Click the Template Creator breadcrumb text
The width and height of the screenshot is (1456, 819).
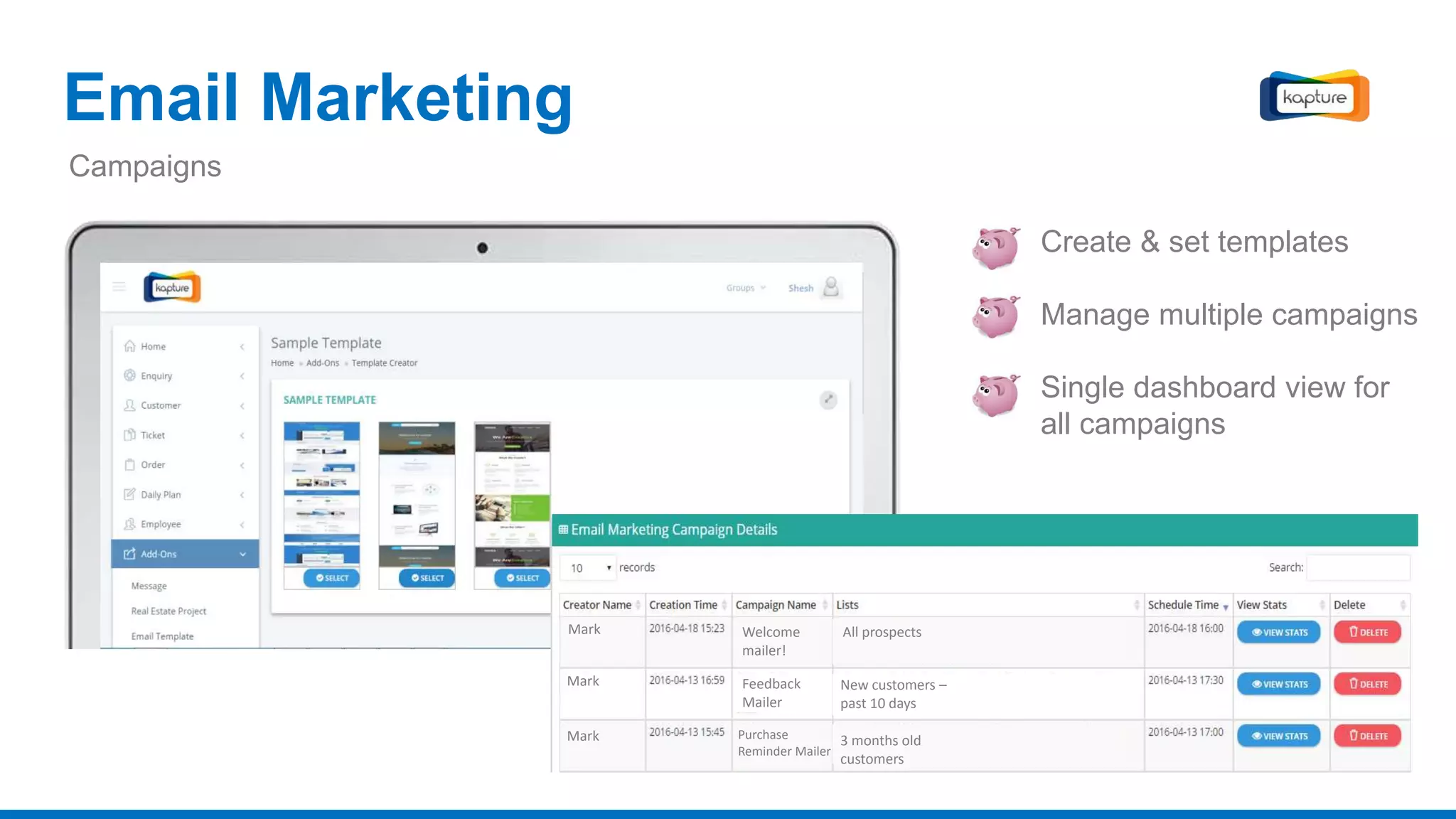385,363
